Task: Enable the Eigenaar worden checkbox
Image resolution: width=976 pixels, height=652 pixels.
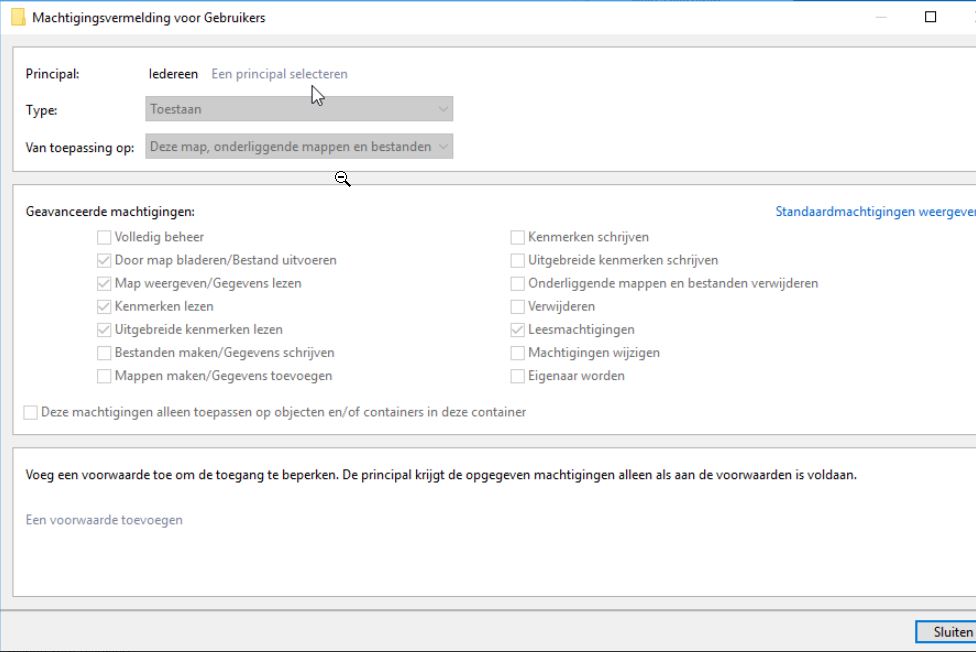Action: click(518, 376)
